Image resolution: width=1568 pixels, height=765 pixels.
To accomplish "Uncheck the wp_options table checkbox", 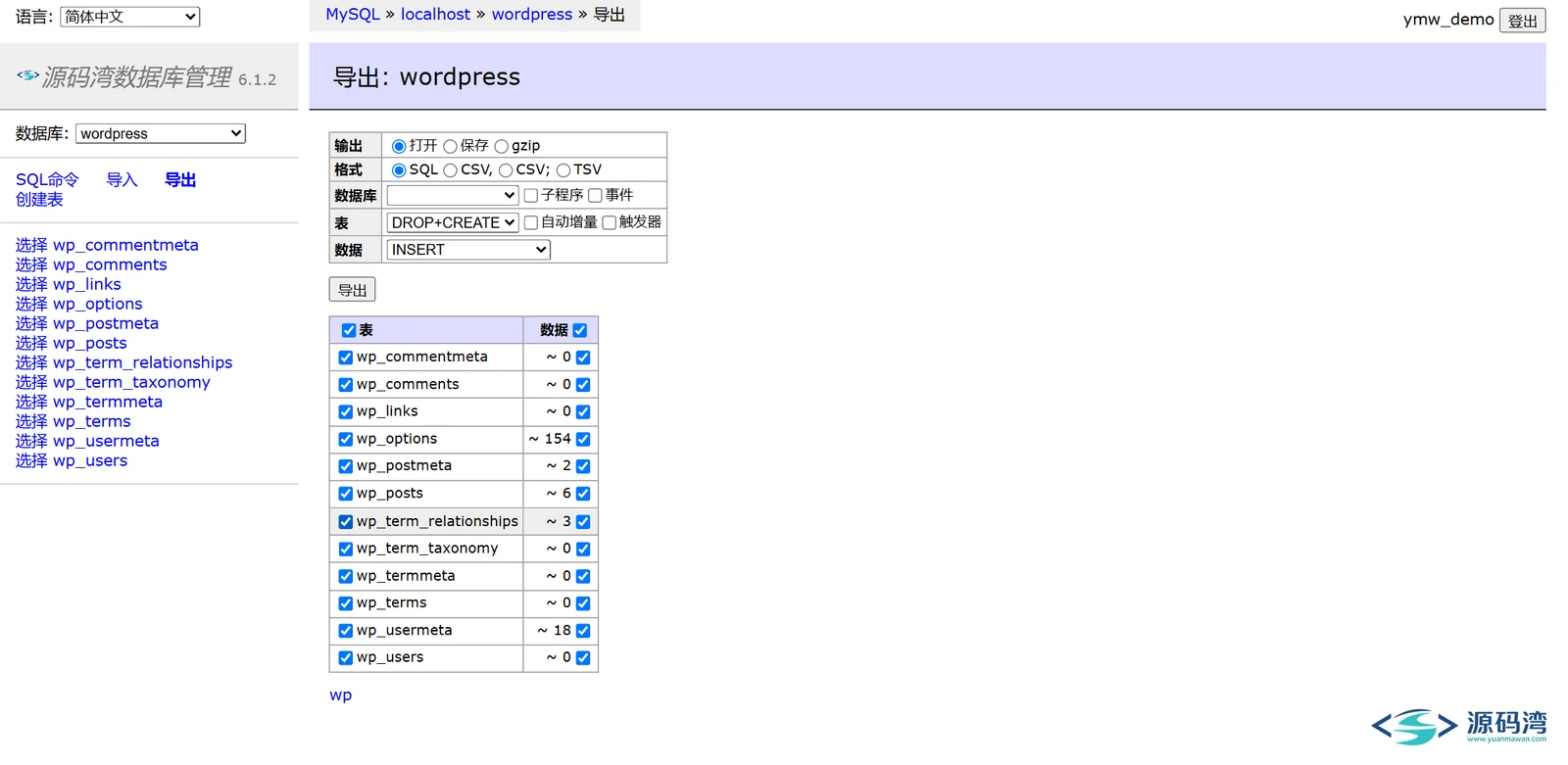I will (345, 439).
